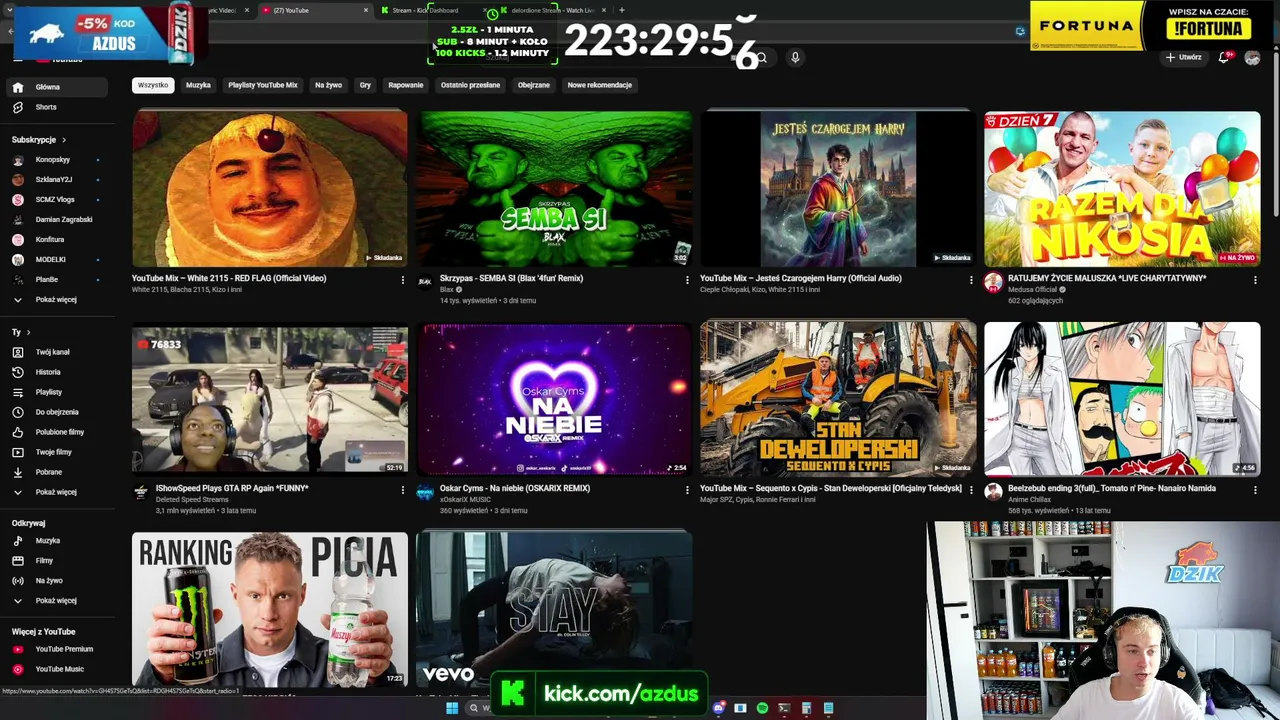Open Discord from the taskbar

pos(718,708)
